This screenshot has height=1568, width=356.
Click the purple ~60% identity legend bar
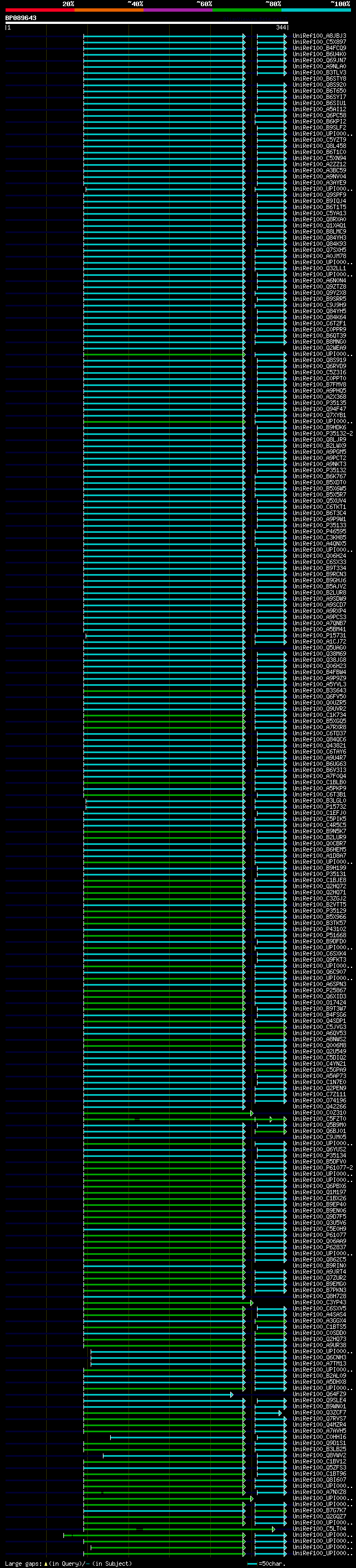click(177, 10)
